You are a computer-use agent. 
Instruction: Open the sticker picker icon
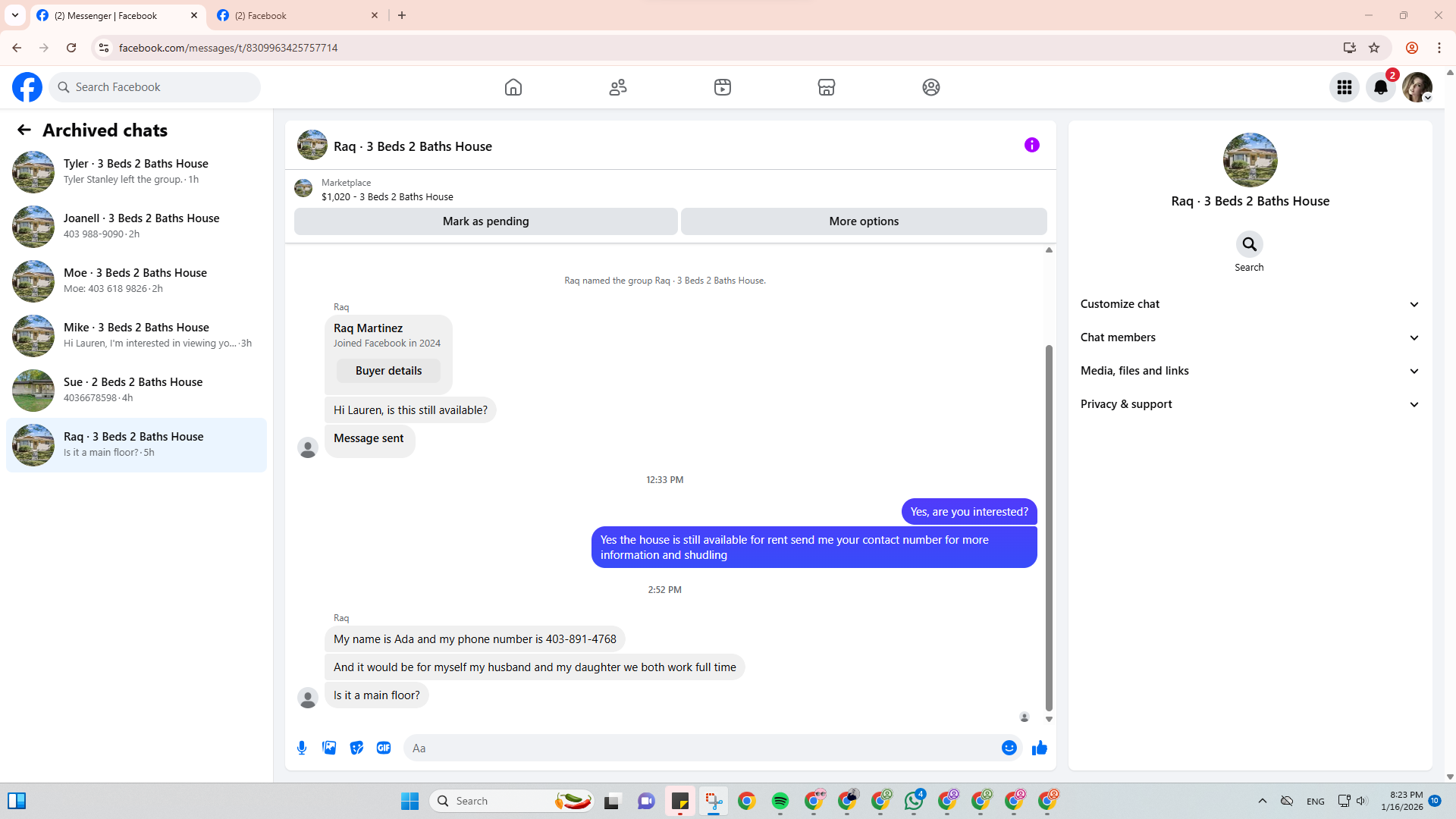(356, 748)
